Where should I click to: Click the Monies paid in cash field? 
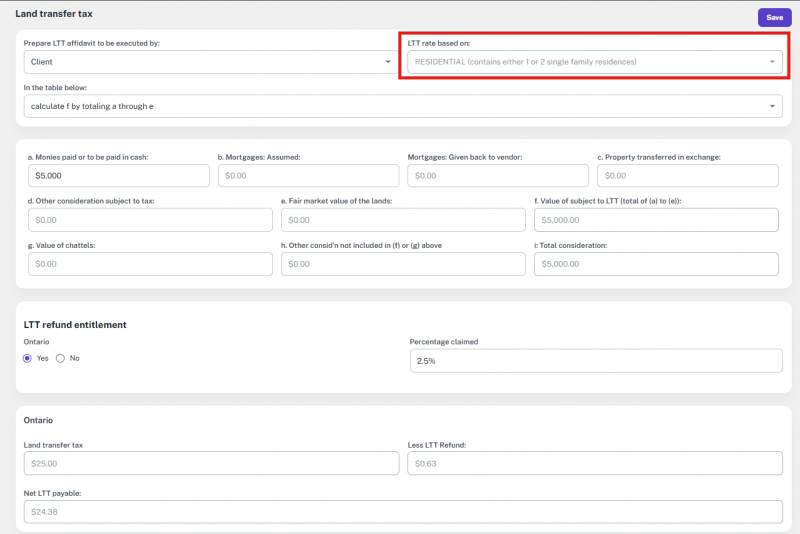click(117, 175)
